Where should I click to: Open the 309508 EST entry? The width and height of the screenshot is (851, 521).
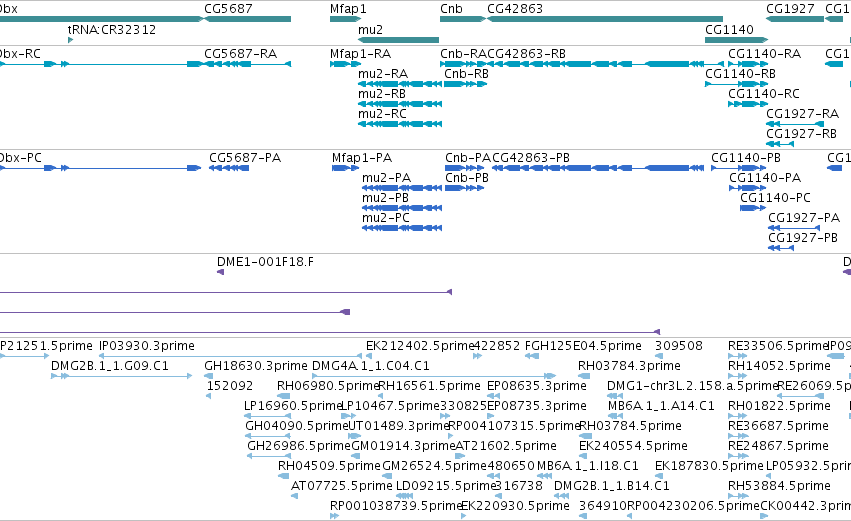coord(657,356)
